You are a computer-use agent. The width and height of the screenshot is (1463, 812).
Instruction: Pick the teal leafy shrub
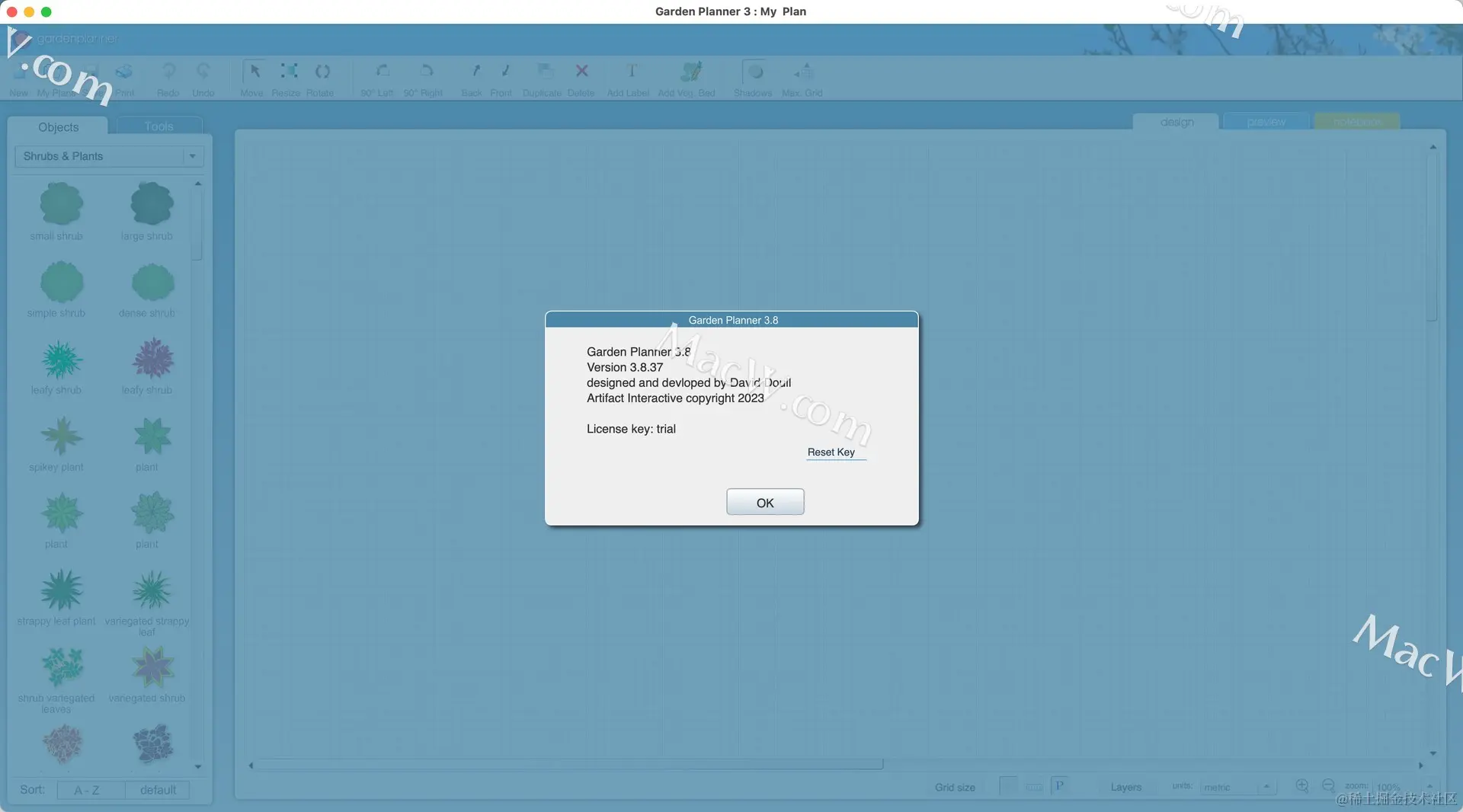pyautogui.click(x=61, y=360)
